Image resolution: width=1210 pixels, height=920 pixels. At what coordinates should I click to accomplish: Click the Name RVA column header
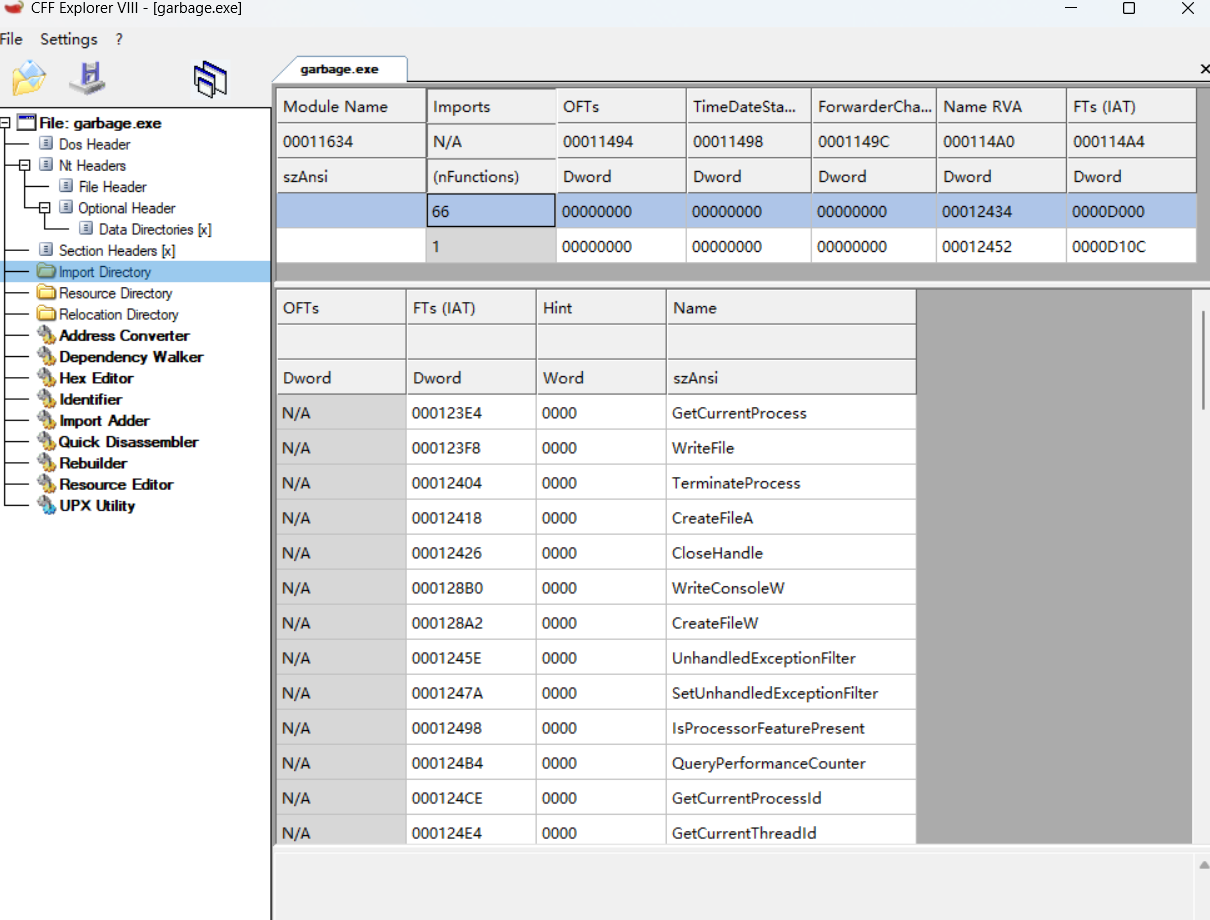point(1001,106)
